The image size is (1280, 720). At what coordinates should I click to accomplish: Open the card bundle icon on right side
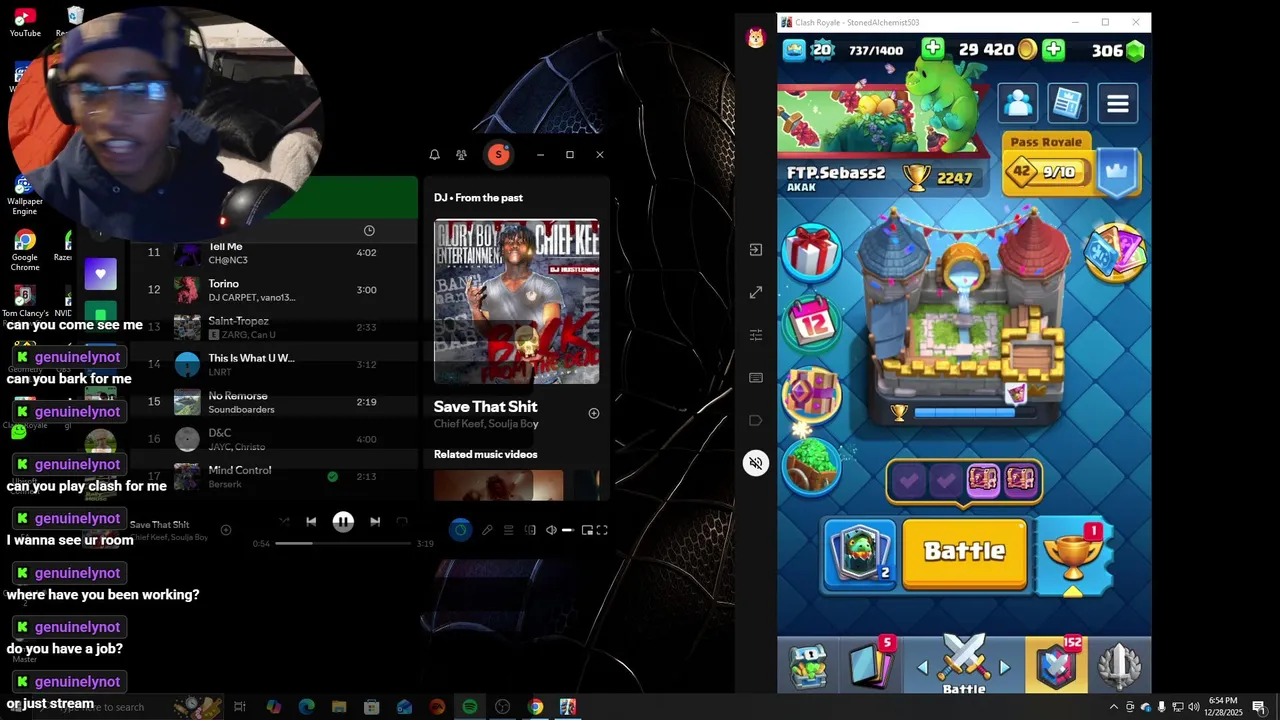tap(1115, 251)
